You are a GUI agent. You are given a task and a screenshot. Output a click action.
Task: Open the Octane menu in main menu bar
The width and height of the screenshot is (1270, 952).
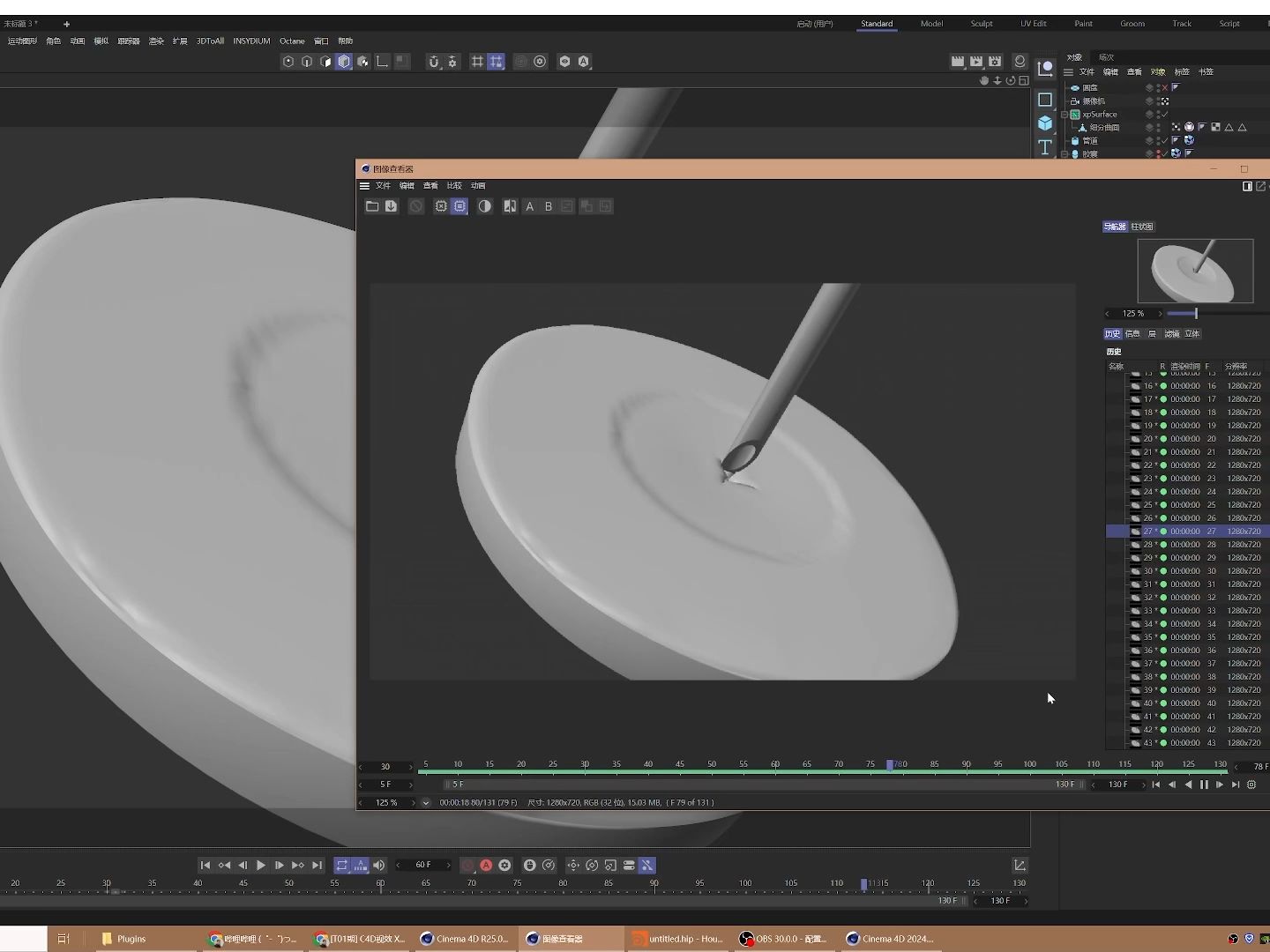292,41
